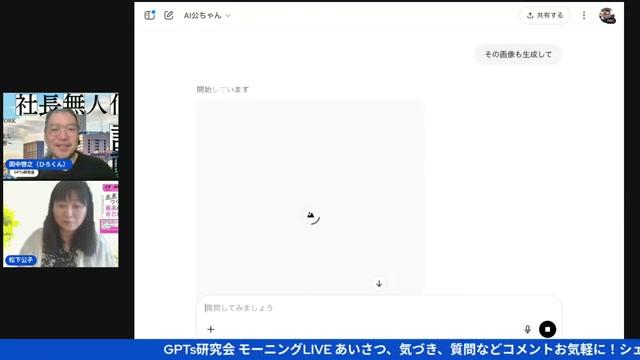640x360 pixels.
Task: Stop generation with the black stop button
Action: click(547, 329)
